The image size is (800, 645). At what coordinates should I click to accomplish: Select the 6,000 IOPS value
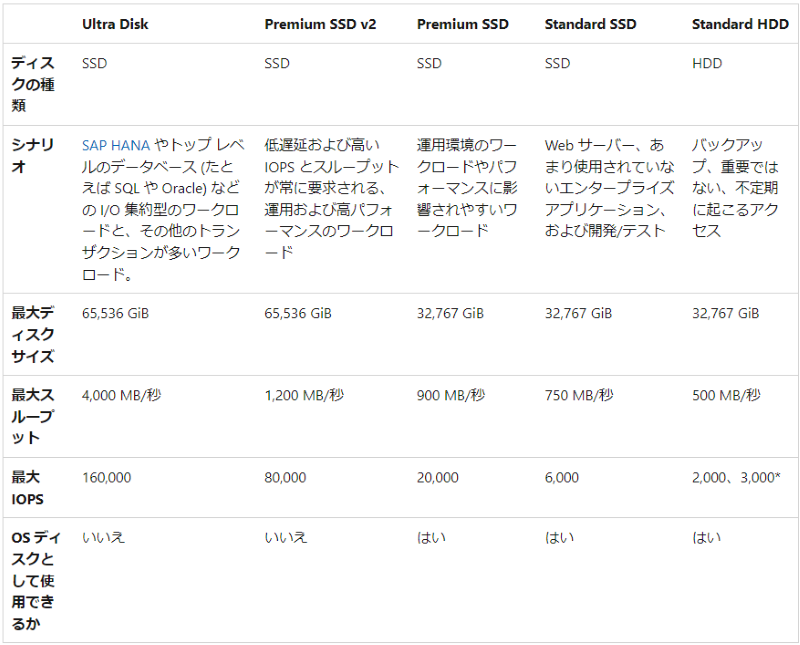pos(562,478)
